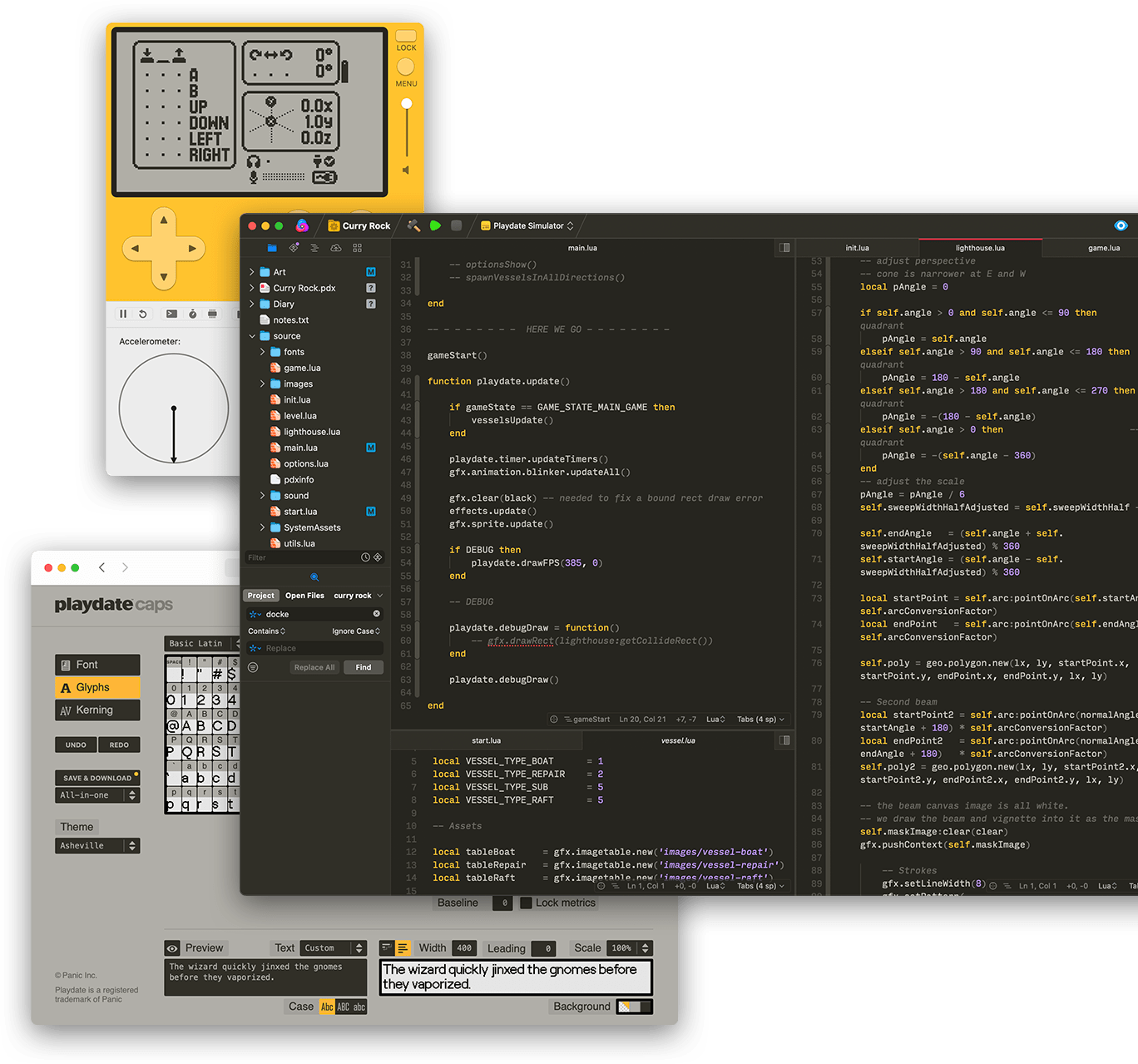The image size is (1138, 1064).
Task: Select the highlighted left-align text toggle
Action: click(403, 948)
